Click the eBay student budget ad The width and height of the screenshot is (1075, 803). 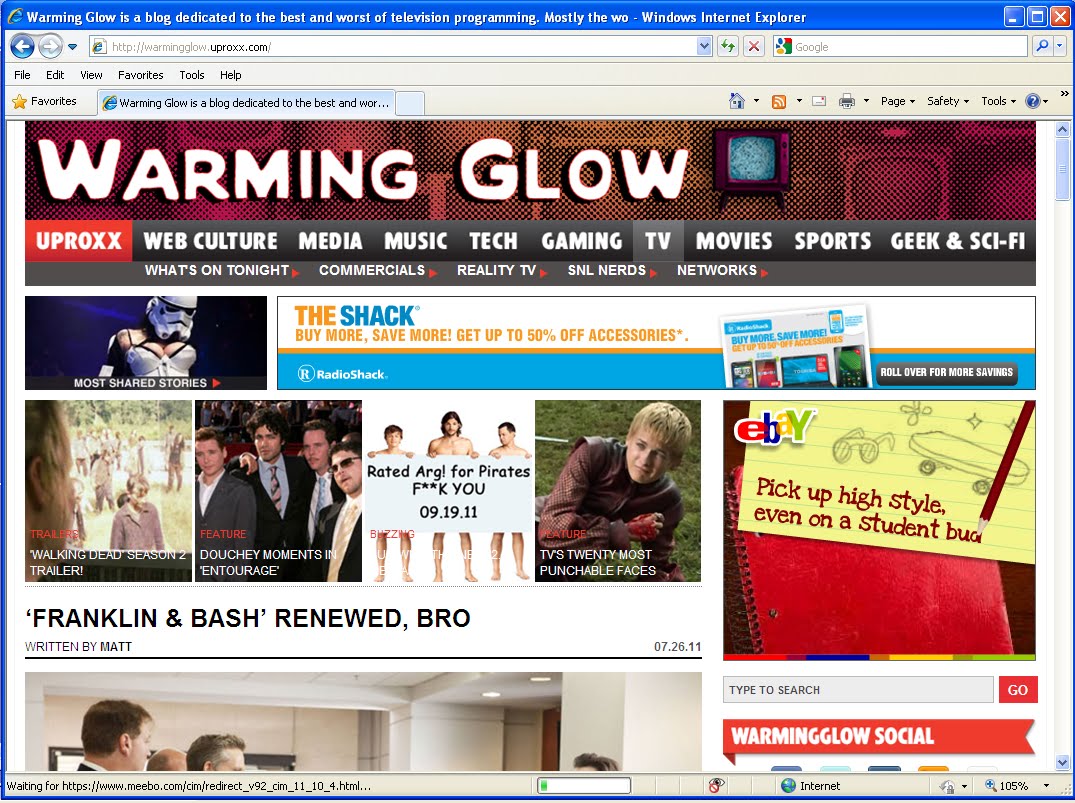[879, 530]
